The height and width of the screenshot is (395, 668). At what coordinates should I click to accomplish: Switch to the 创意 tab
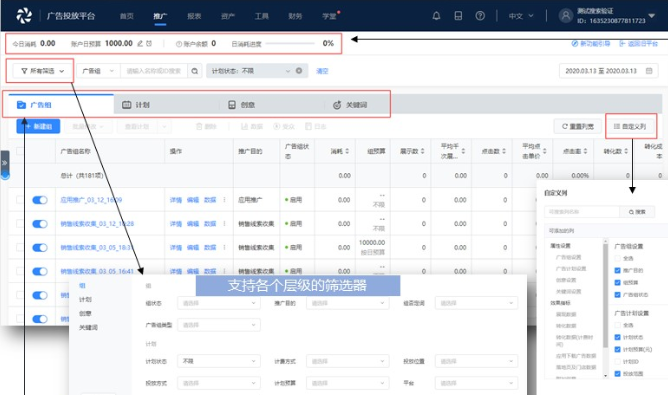(x=271, y=105)
